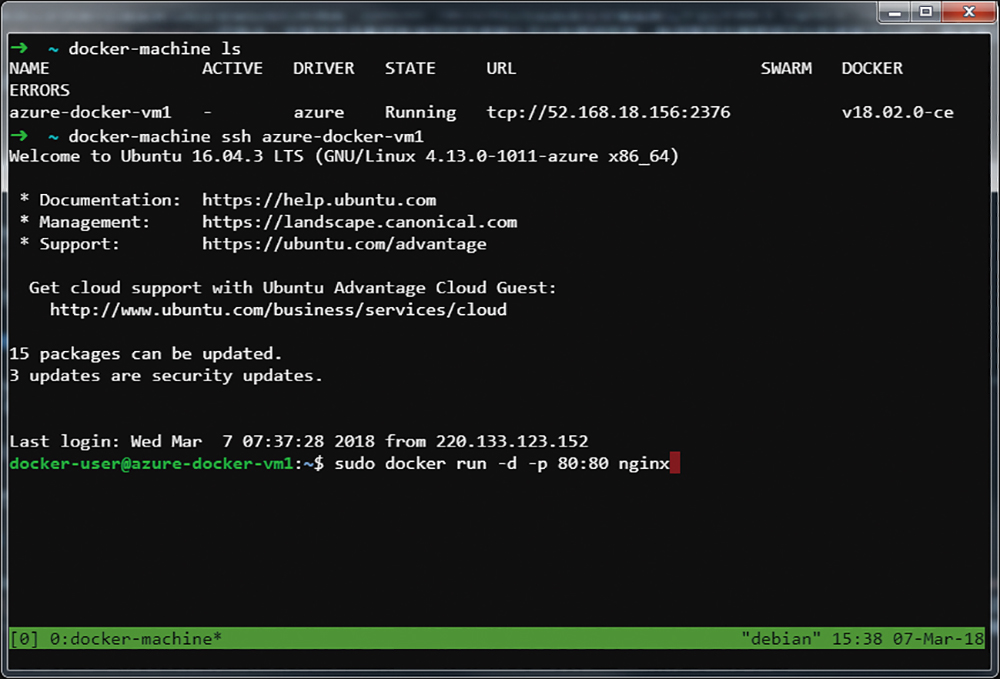Click the tcp://52.168.18.156:2376 machine URL
Screen dimensions: 1000x679
(608, 112)
